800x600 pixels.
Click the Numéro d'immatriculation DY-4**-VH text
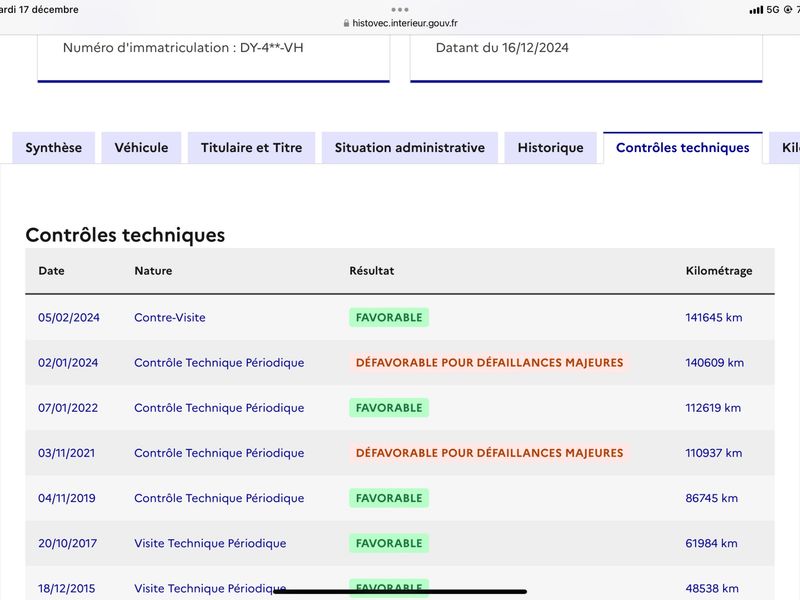183,48
